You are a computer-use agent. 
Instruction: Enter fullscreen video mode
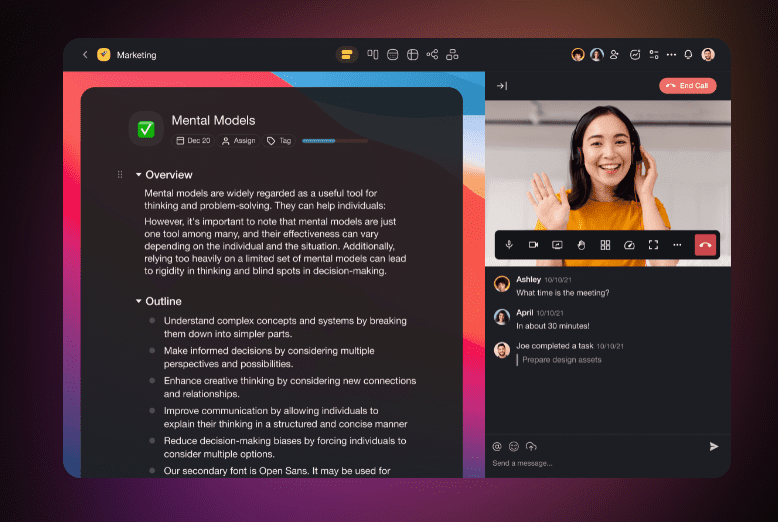pyautogui.click(x=653, y=245)
